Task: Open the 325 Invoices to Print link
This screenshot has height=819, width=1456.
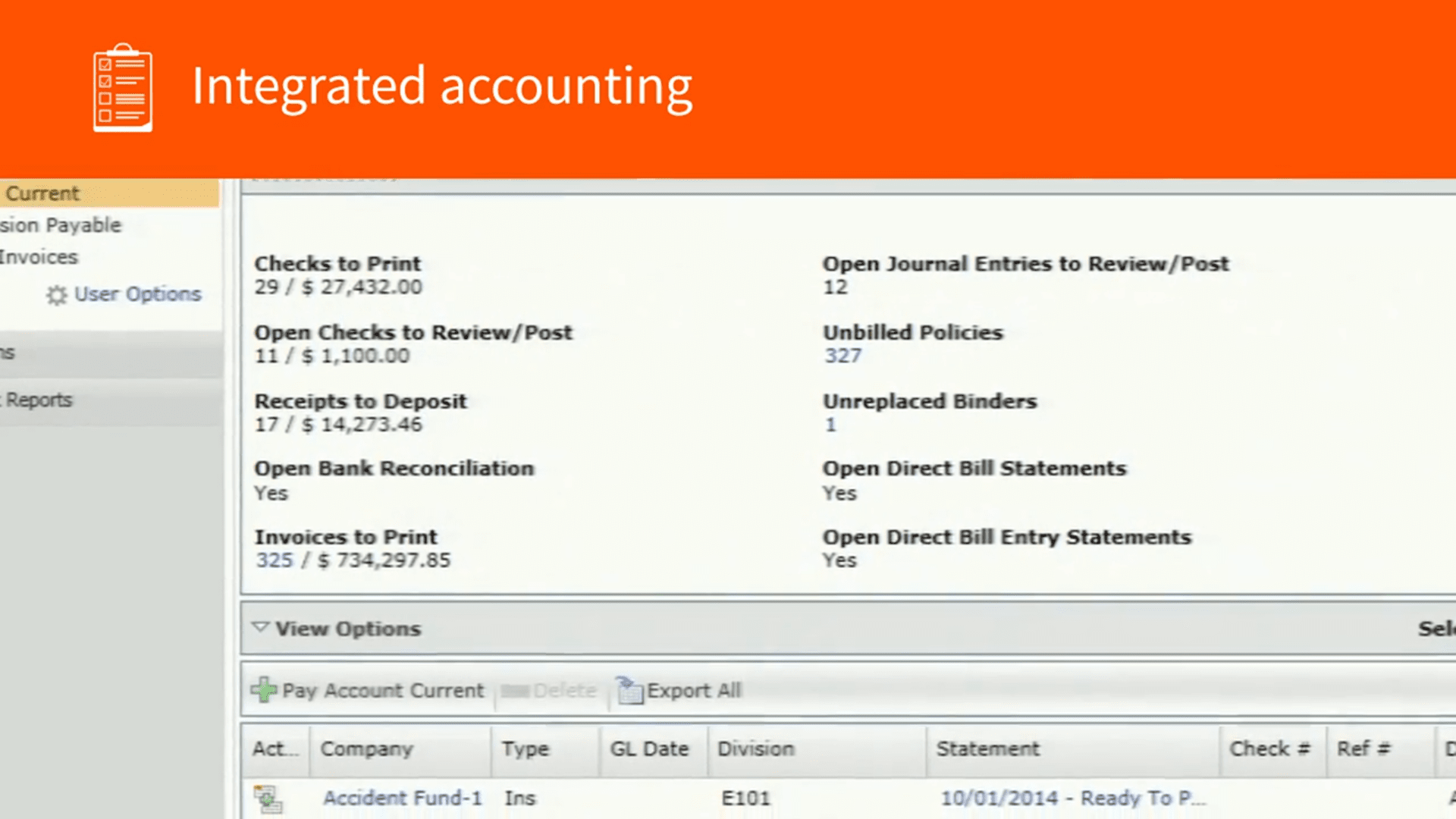Action: click(x=274, y=560)
